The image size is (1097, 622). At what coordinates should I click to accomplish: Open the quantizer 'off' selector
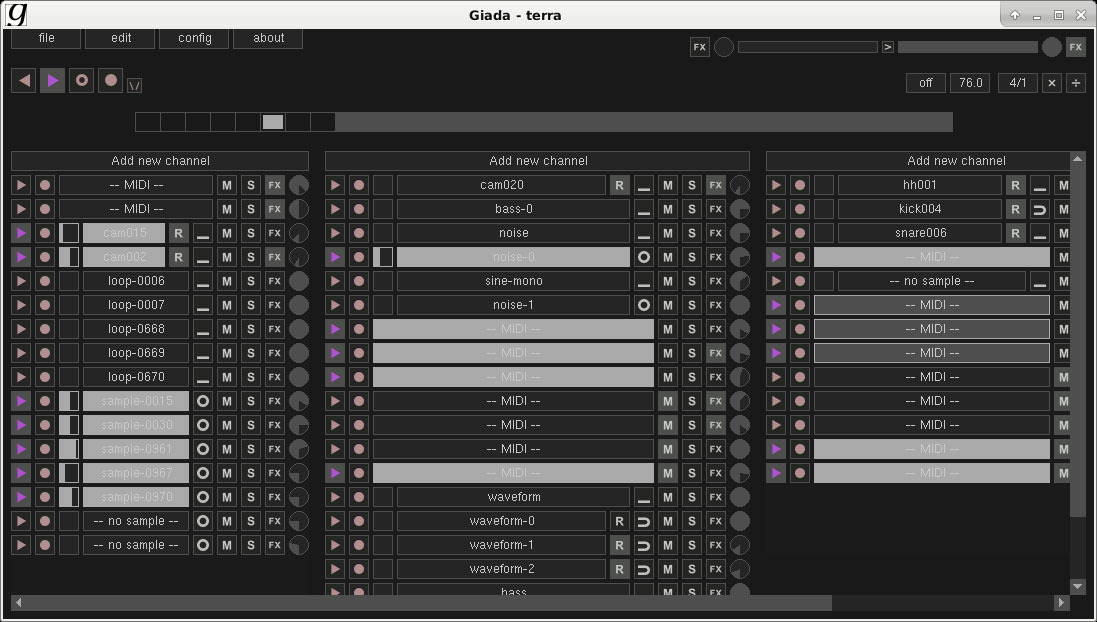925,83
